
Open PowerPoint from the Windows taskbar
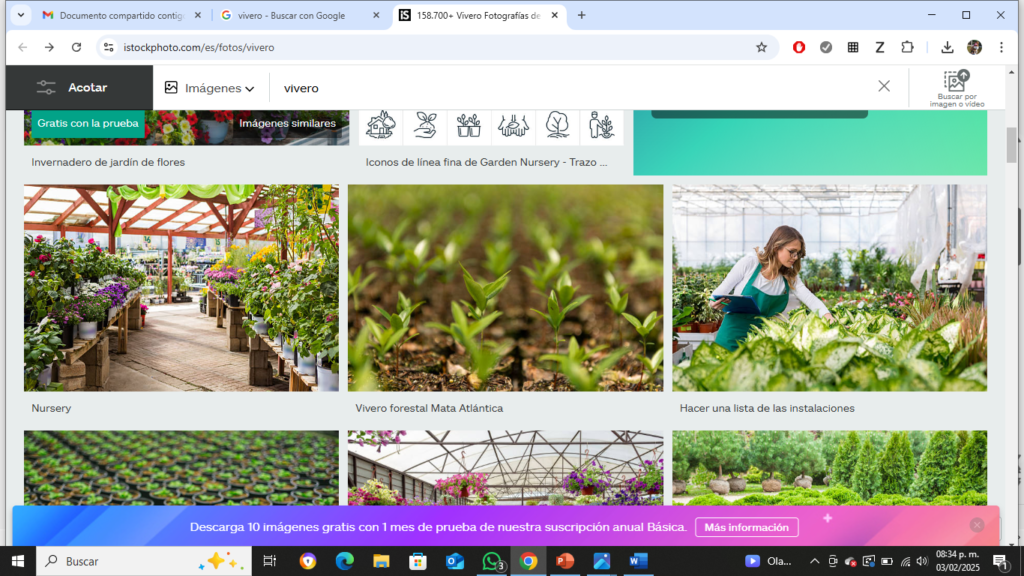[x=565, y=561]
